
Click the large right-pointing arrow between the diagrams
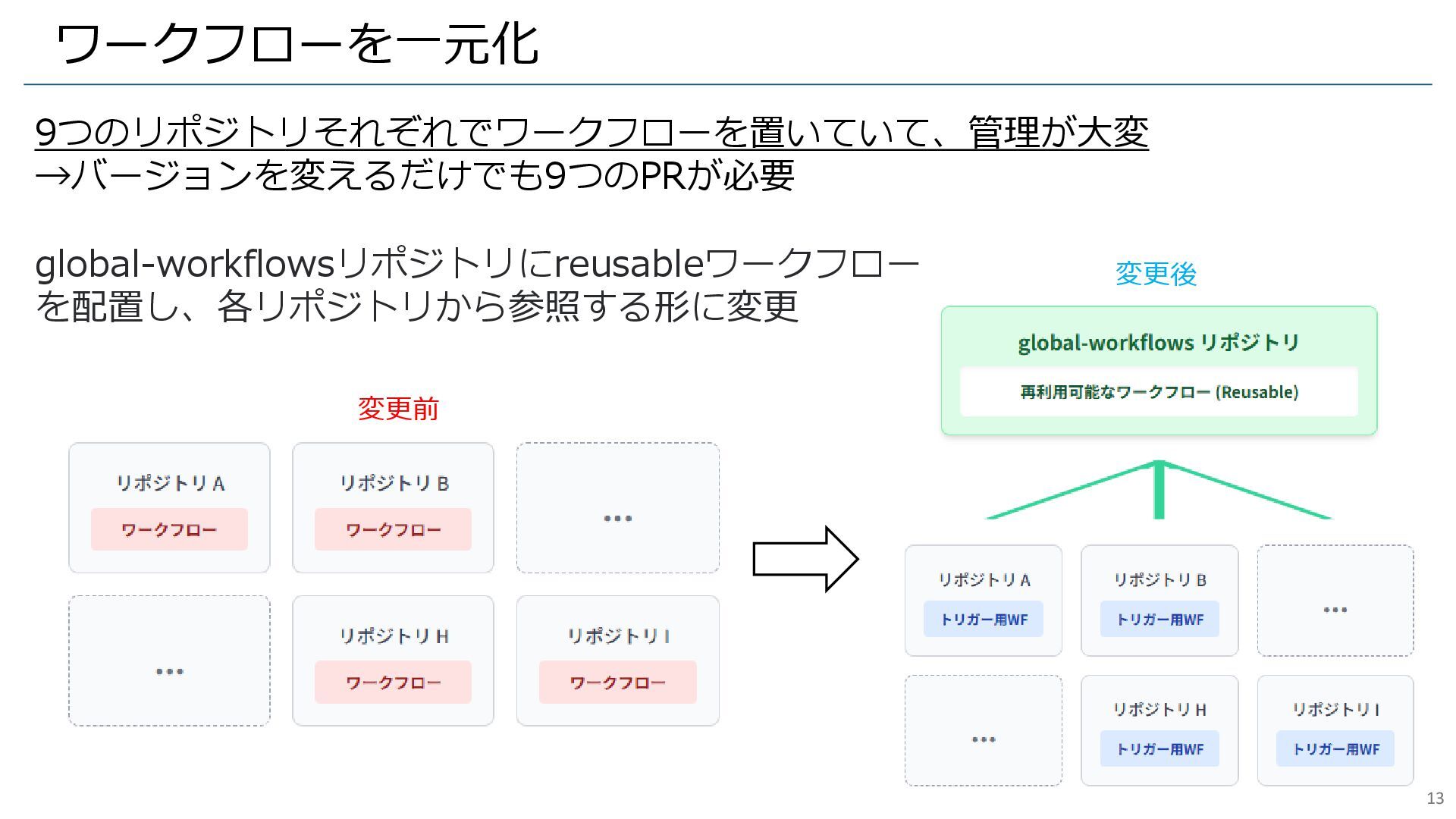pyautogui.click(x=804, y=559)
